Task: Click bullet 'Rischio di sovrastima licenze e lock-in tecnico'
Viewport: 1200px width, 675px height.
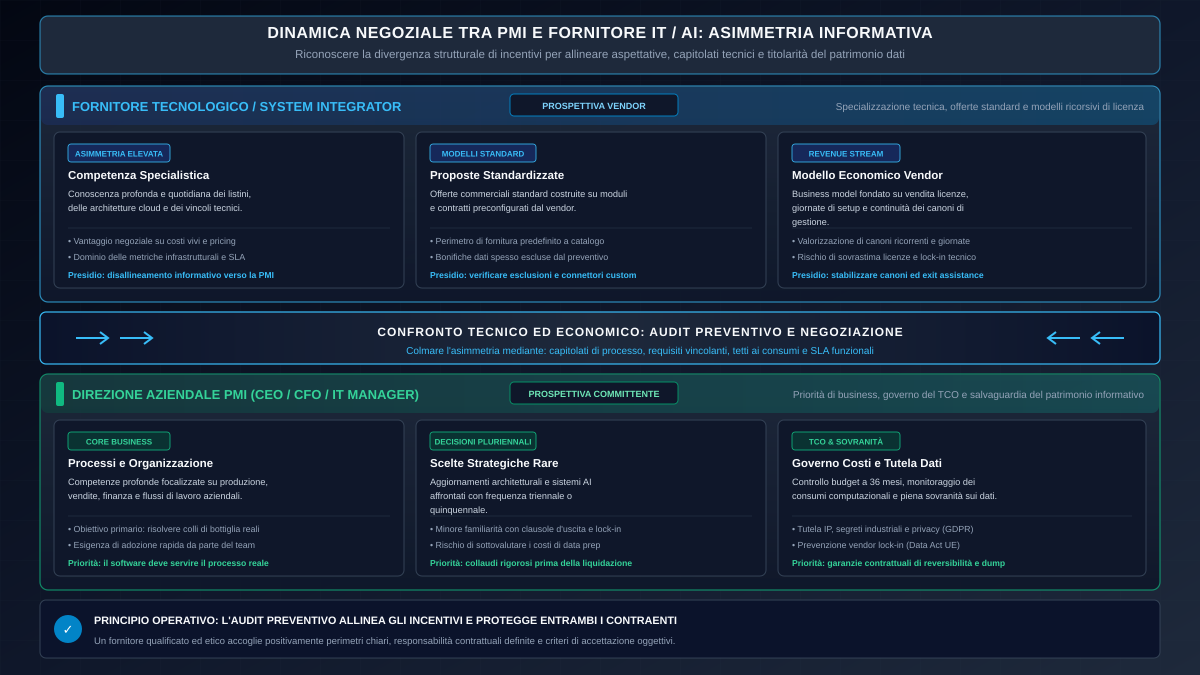Action: [x=884, y=257]
